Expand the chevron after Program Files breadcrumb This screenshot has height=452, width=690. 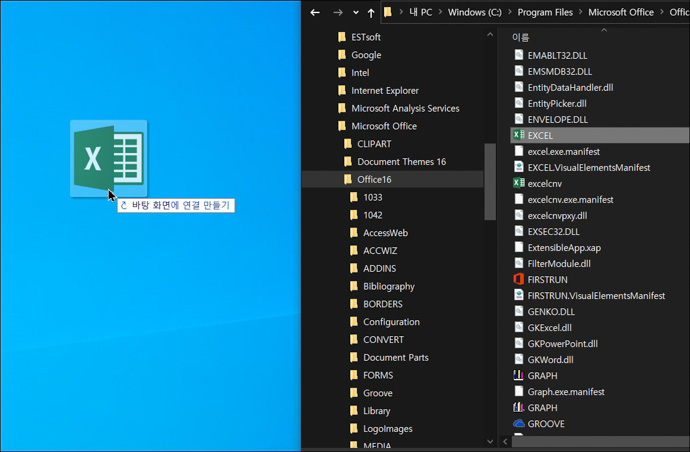point(580,12)
